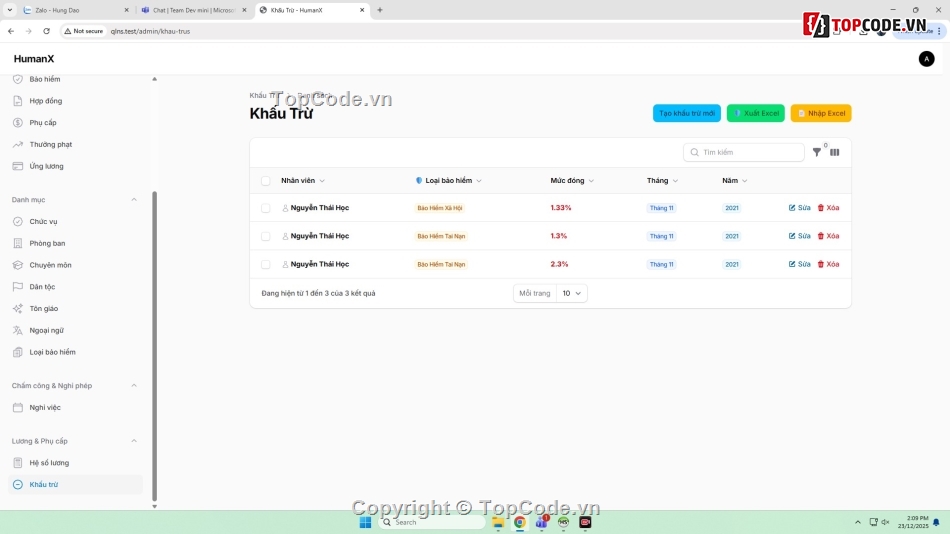
Task: Collapse the Chấm công & Nghỉ phép group
Action: pos(134,386)
